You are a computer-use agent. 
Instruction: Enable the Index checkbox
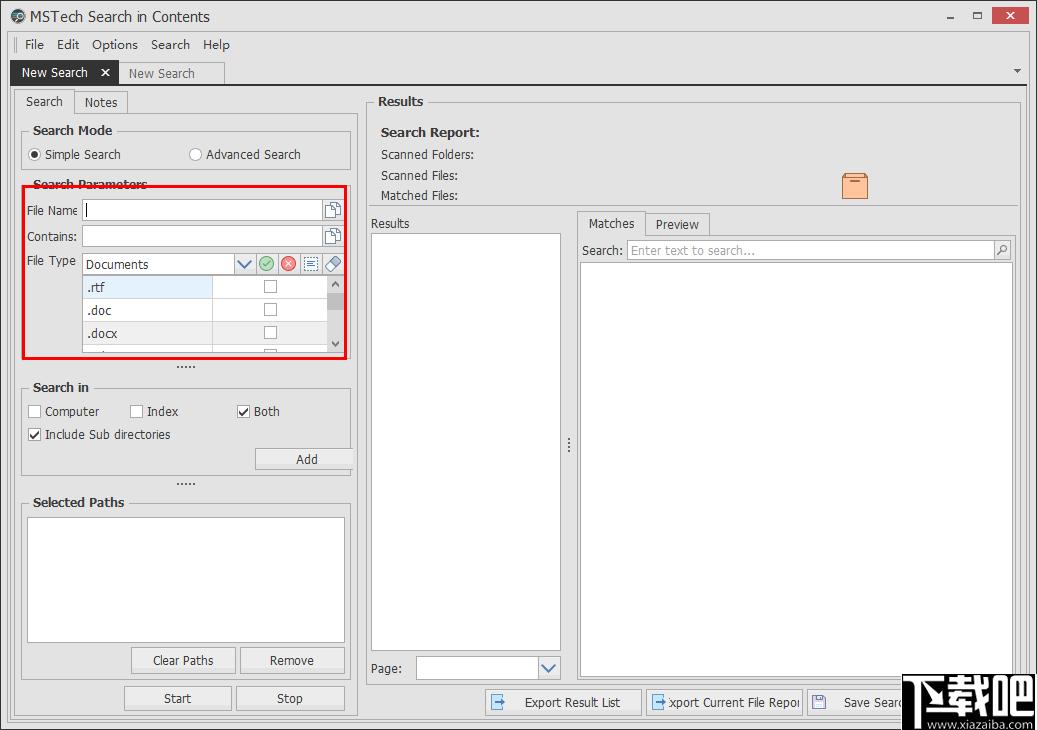(136, 411)
